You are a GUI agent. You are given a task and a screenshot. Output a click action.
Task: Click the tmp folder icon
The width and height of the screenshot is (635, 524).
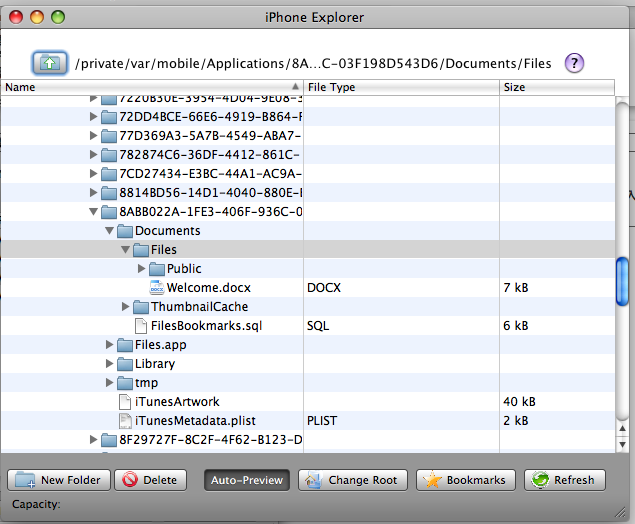point(125,383)
